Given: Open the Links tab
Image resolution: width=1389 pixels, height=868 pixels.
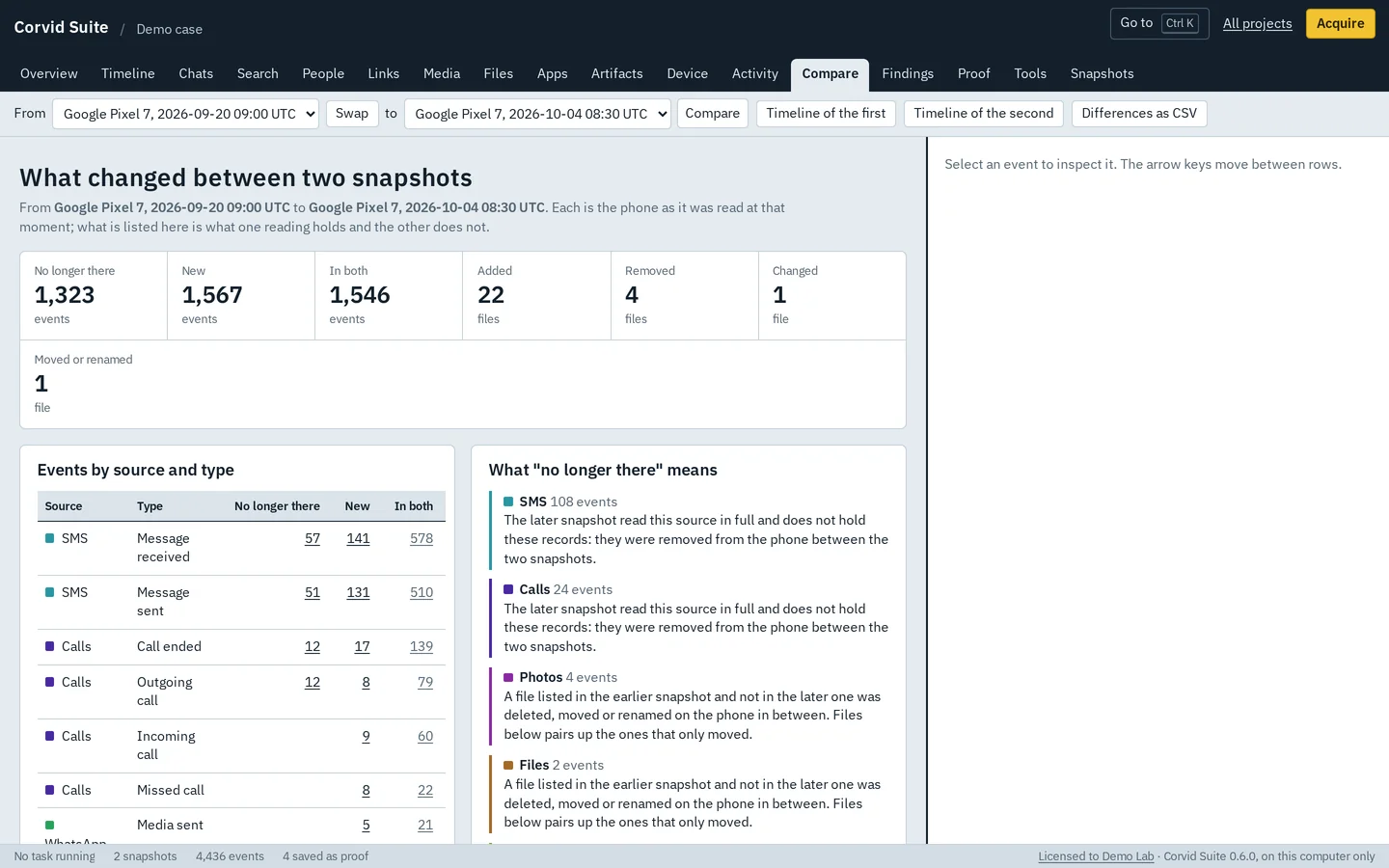Looking at the screenshot, I should 383,74.
